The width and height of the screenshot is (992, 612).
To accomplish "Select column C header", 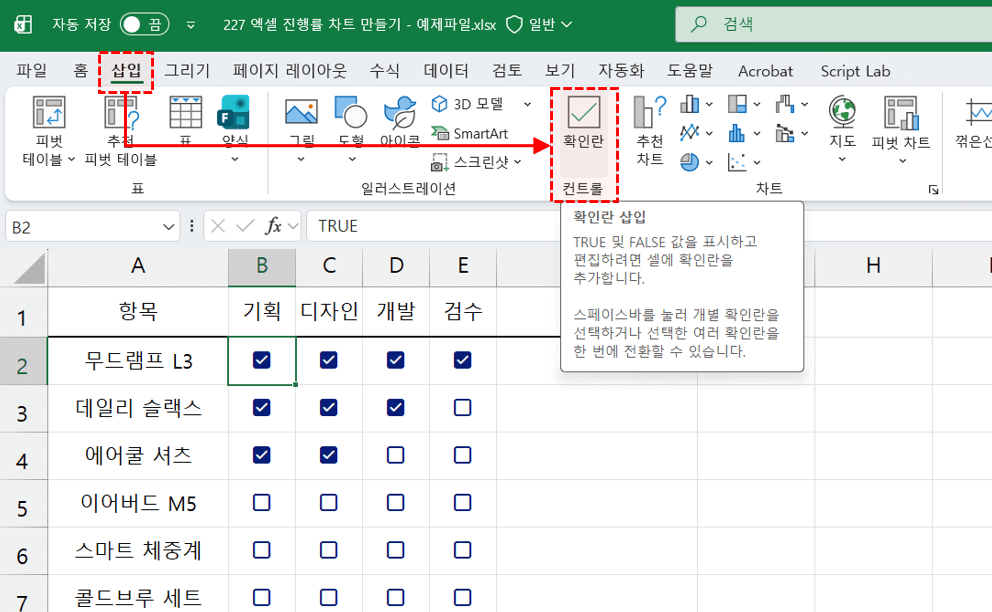I will (329, 265).
